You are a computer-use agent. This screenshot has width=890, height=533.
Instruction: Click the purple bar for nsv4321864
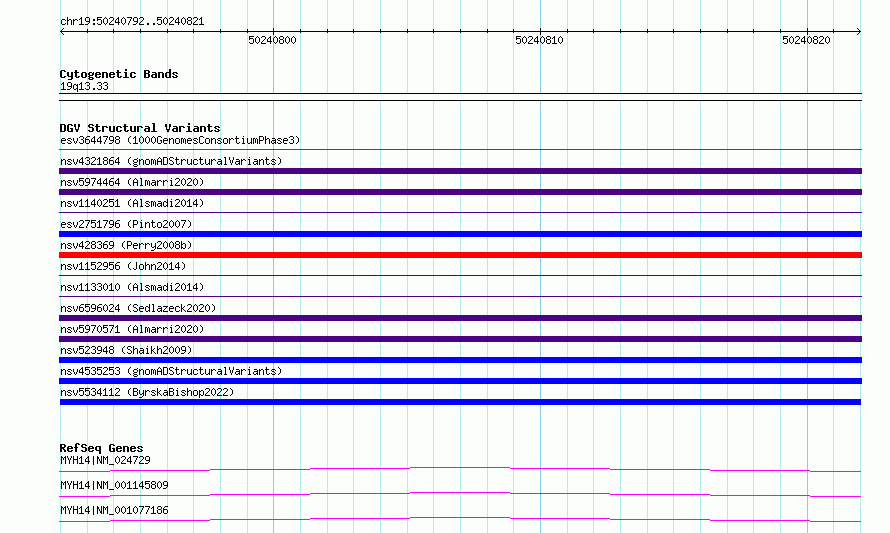coord(460,171)
